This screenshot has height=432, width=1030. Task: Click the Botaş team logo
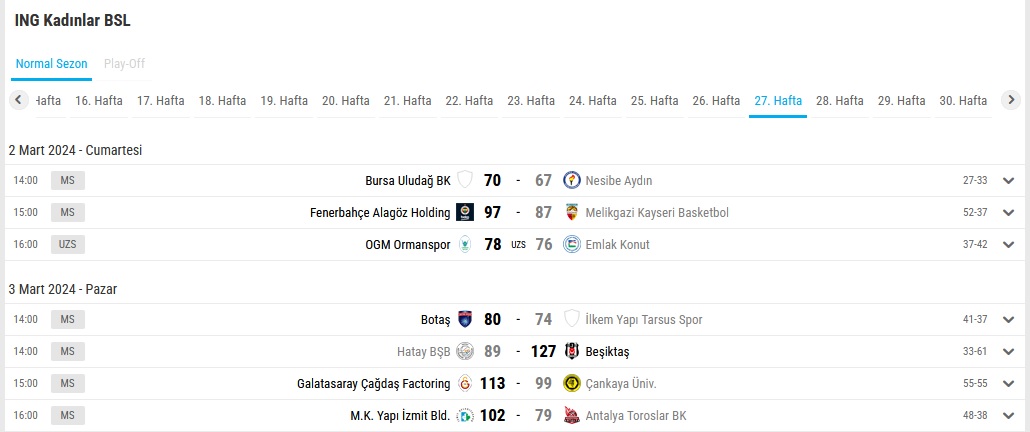[464, 319]
